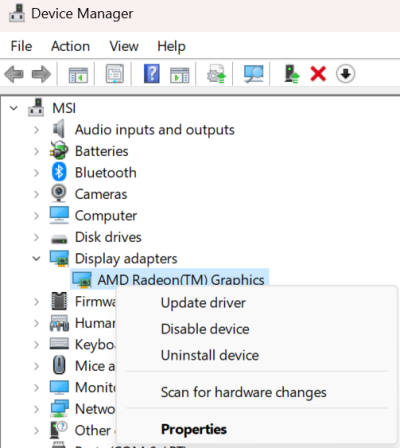This screenshot has height=448, width=400.
Task: Expand the Cameras category
Action: pyautogui.click(x=36, y=194)
